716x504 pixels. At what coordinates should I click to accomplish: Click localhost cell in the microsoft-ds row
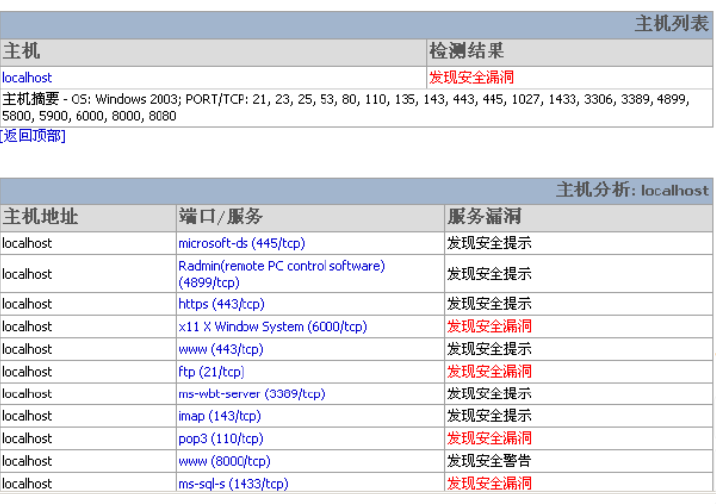point(27,243)
